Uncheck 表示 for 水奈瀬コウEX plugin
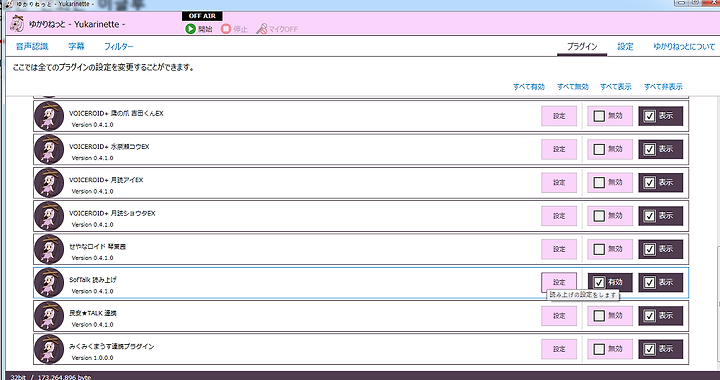 point(649,149)
